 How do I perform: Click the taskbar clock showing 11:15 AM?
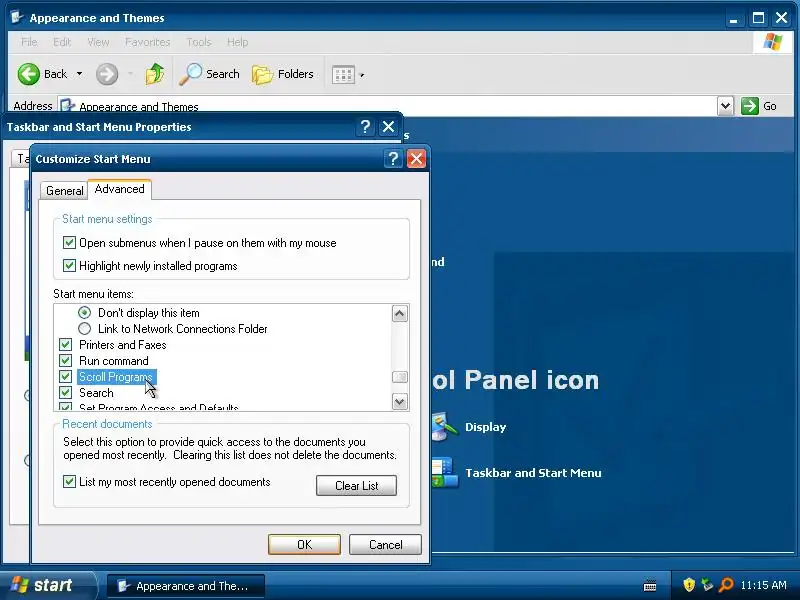point(763,585)
